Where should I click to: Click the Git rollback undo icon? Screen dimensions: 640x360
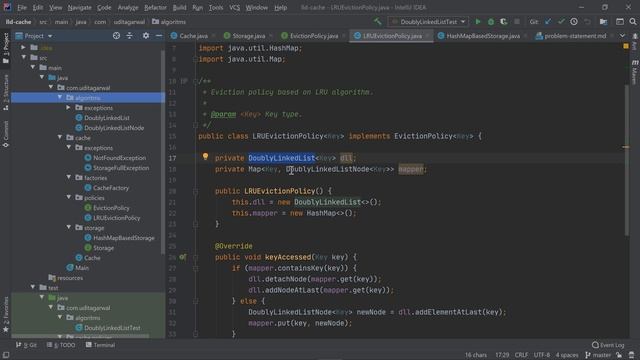pyautogui.click(x=587, y=22)
